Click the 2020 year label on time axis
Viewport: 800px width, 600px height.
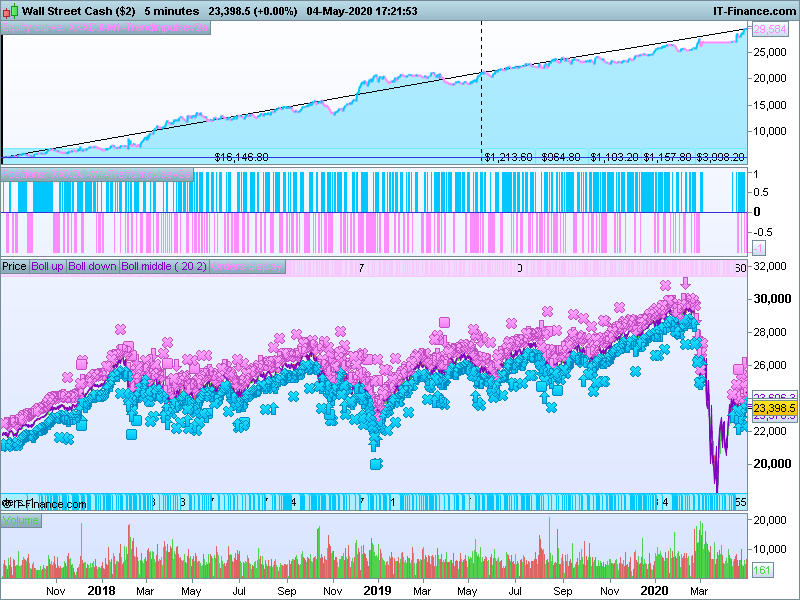pos(654,591)
